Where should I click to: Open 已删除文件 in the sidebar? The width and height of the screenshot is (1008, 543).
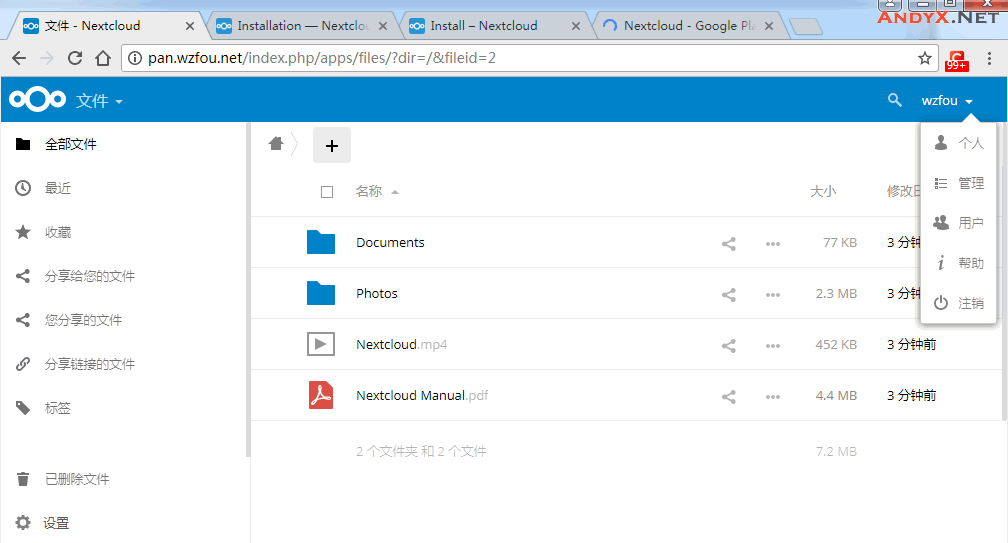[77, 479]
